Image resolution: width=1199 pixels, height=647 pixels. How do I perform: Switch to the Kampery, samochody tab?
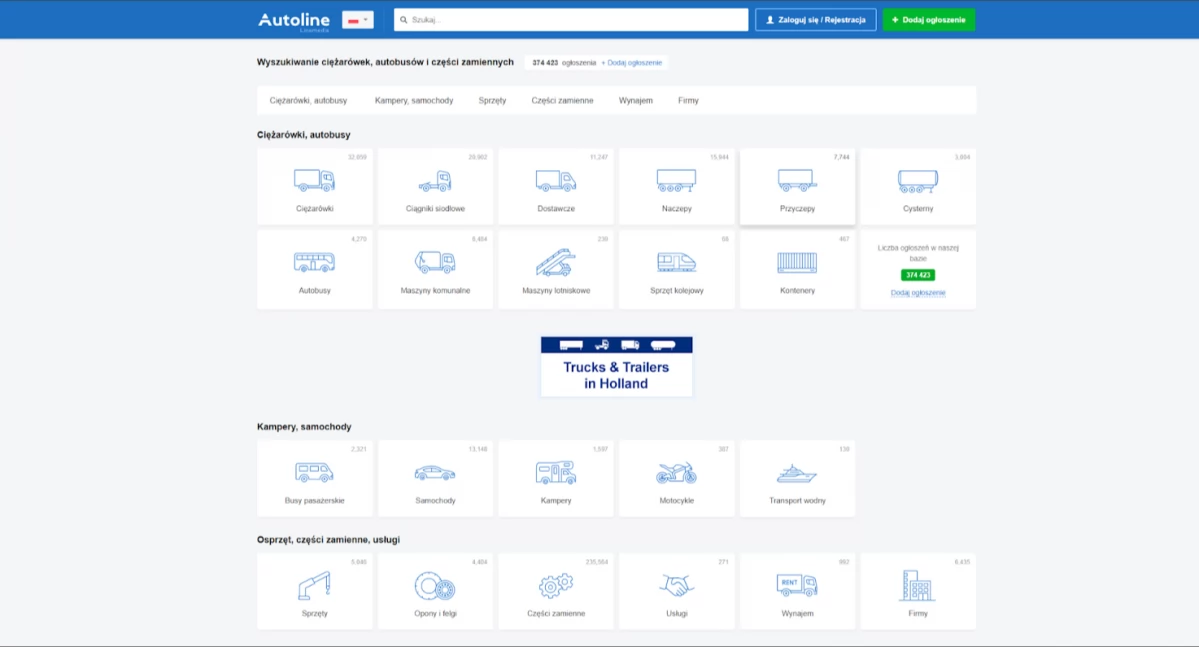click(x=414, y=100)
